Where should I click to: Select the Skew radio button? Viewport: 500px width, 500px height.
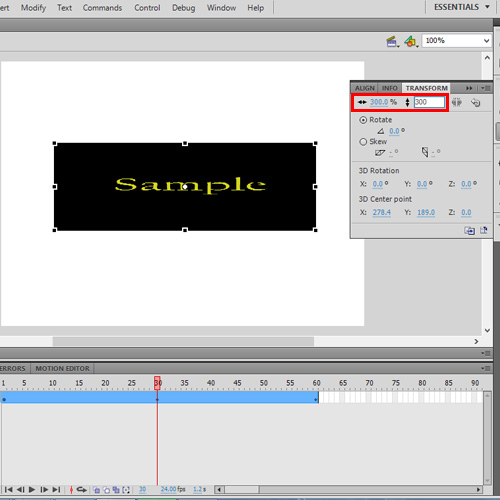(x=363, y=142)
